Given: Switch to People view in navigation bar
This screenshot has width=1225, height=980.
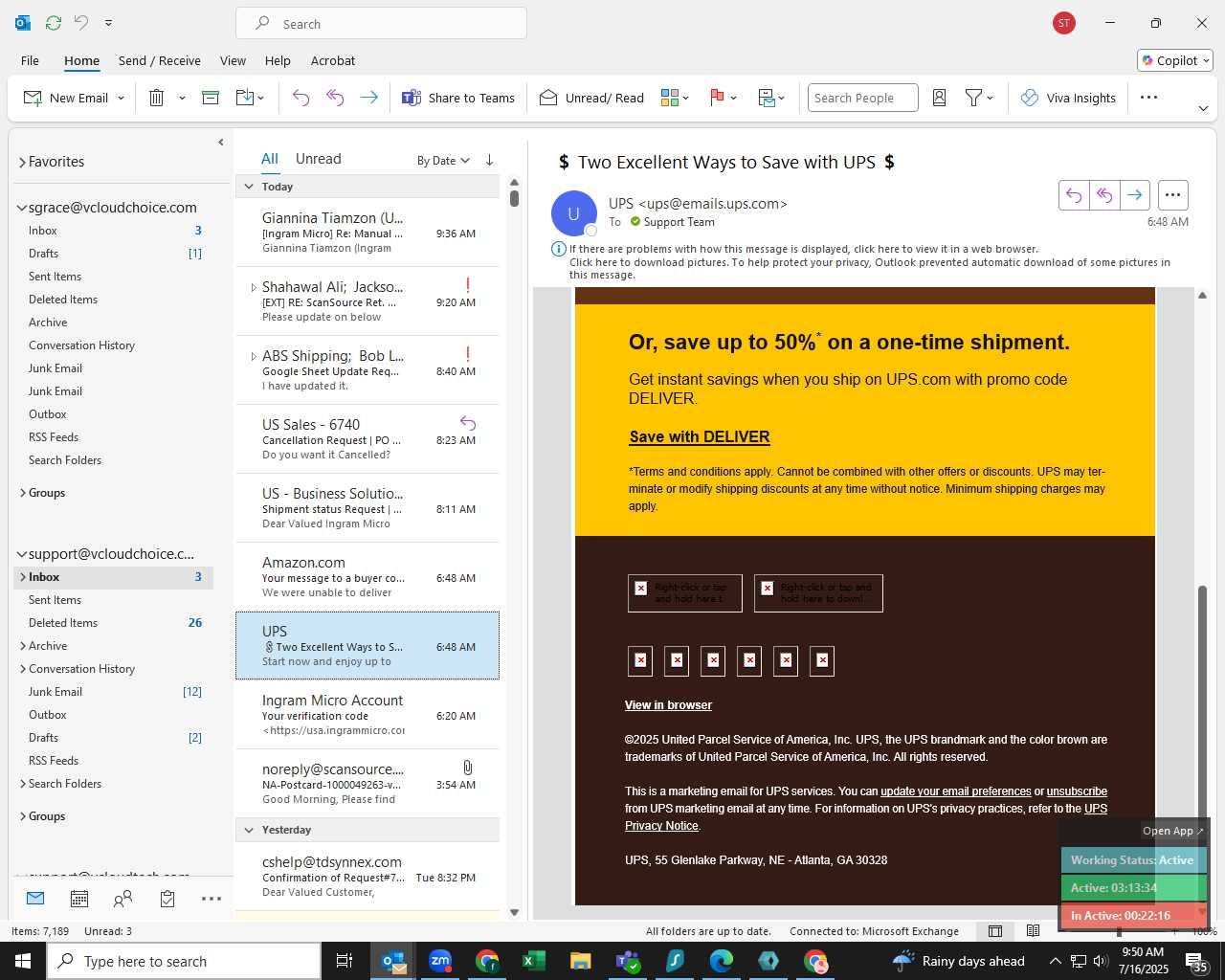Looking at the screenshot, I should (123, 899).
